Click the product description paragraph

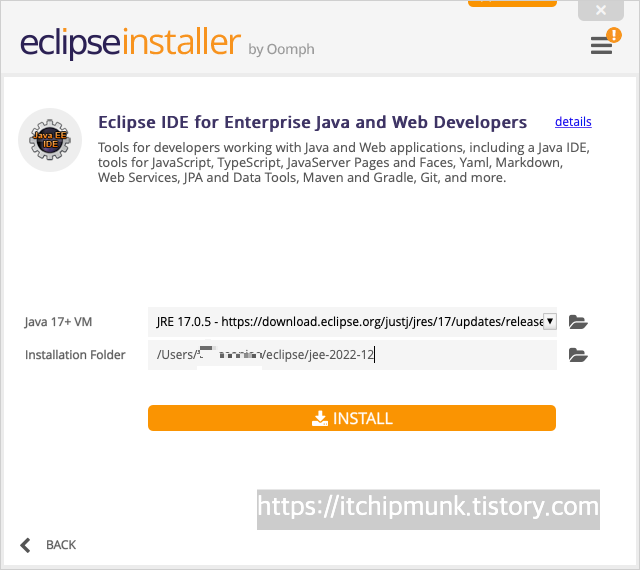344,163
